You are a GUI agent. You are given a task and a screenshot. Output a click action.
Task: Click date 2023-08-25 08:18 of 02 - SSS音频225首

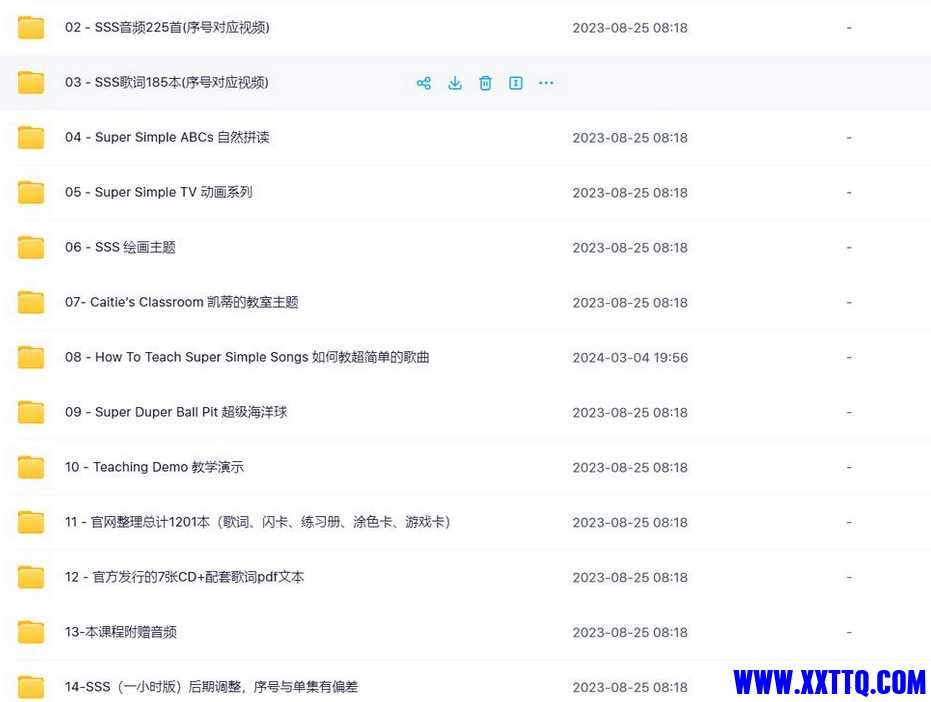point(631,28)
